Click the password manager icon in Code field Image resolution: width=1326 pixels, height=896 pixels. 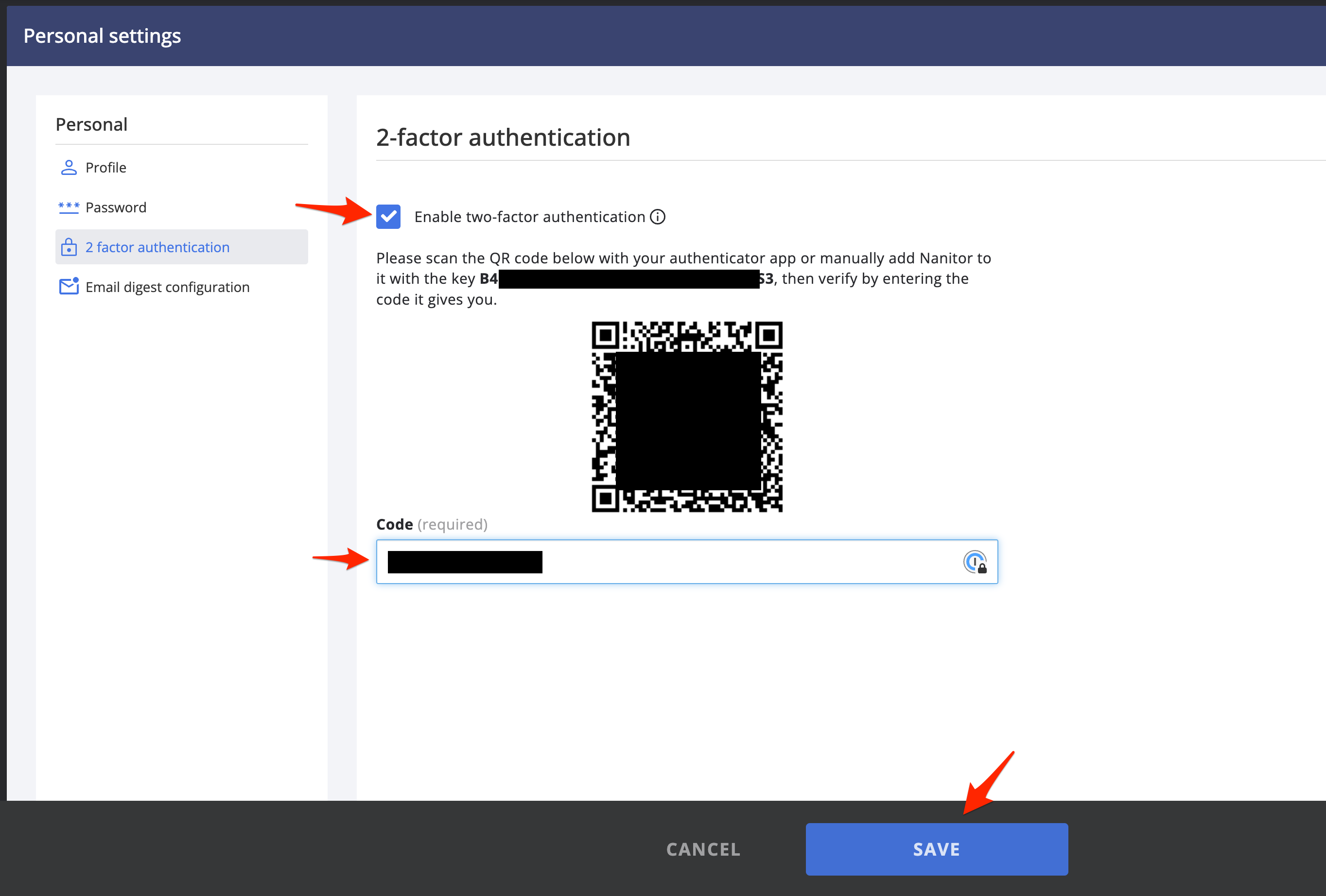(x=975, y=562)
